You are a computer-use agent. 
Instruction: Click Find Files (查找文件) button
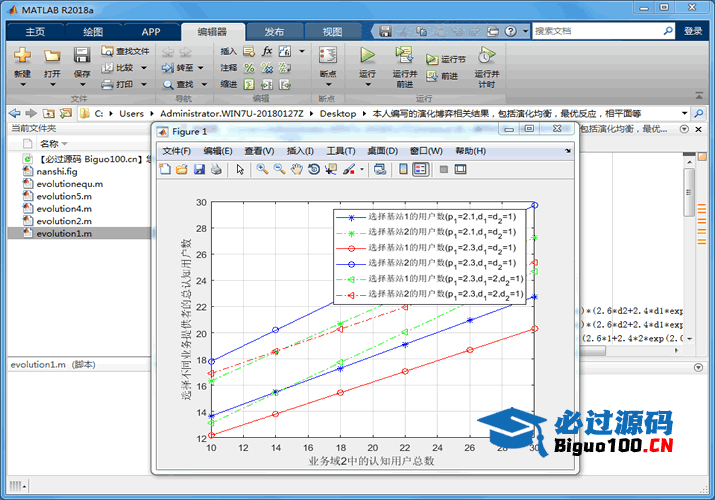coord(125,51)
